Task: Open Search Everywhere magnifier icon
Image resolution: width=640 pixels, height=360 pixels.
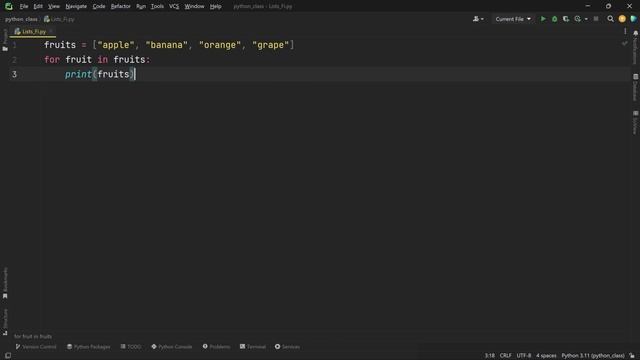Action: click(610, 19)
